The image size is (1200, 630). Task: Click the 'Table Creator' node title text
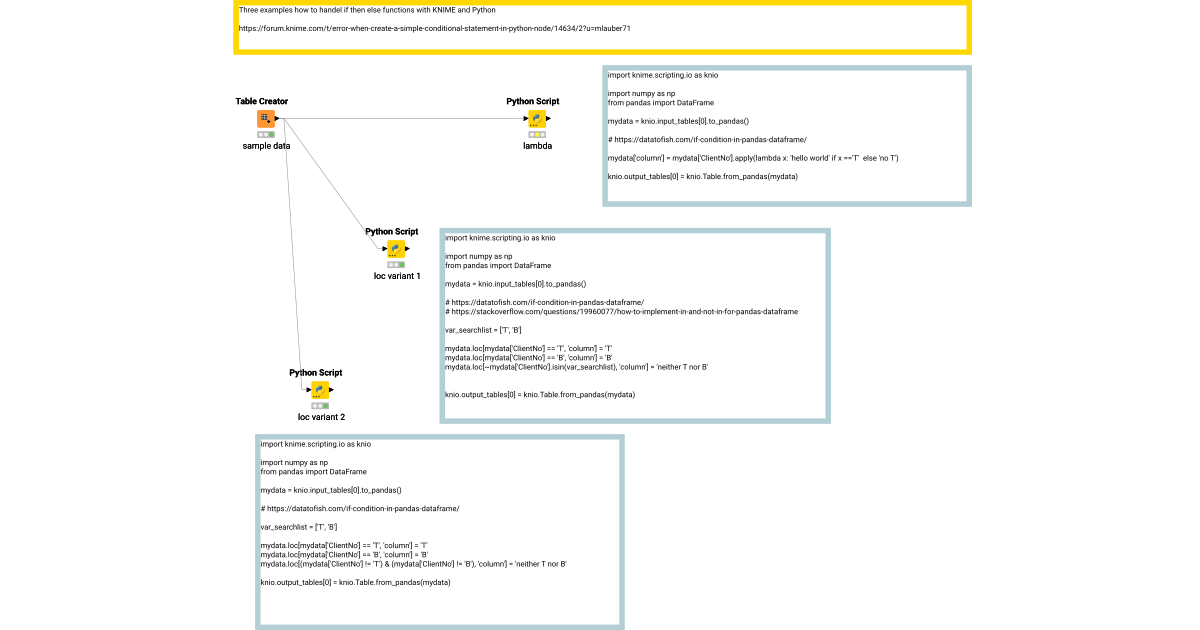262,101
